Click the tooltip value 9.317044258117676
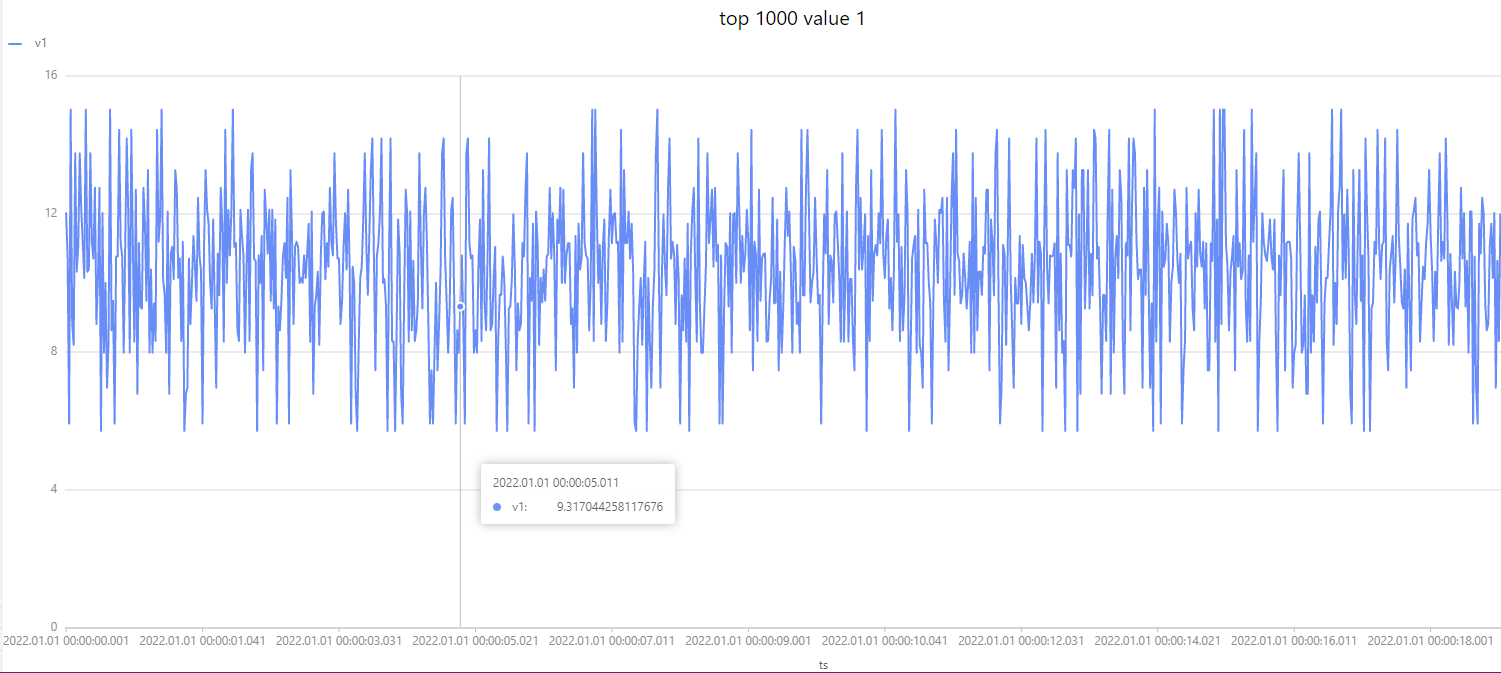Image resolution: width=1501 pixels, height=673 pixels. pos(609,507)
